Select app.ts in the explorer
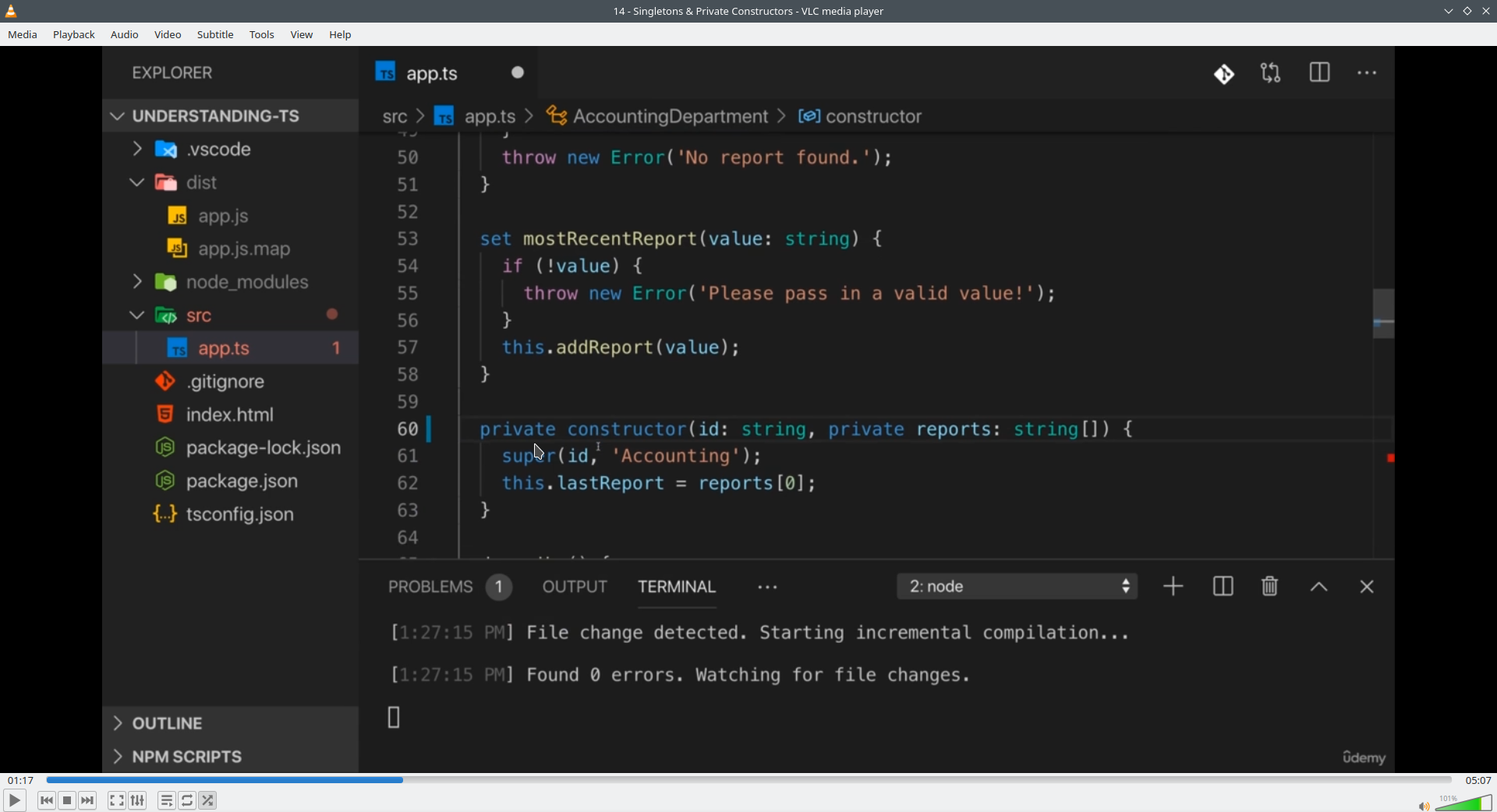The image size is (1497, 812). [230, 348]
